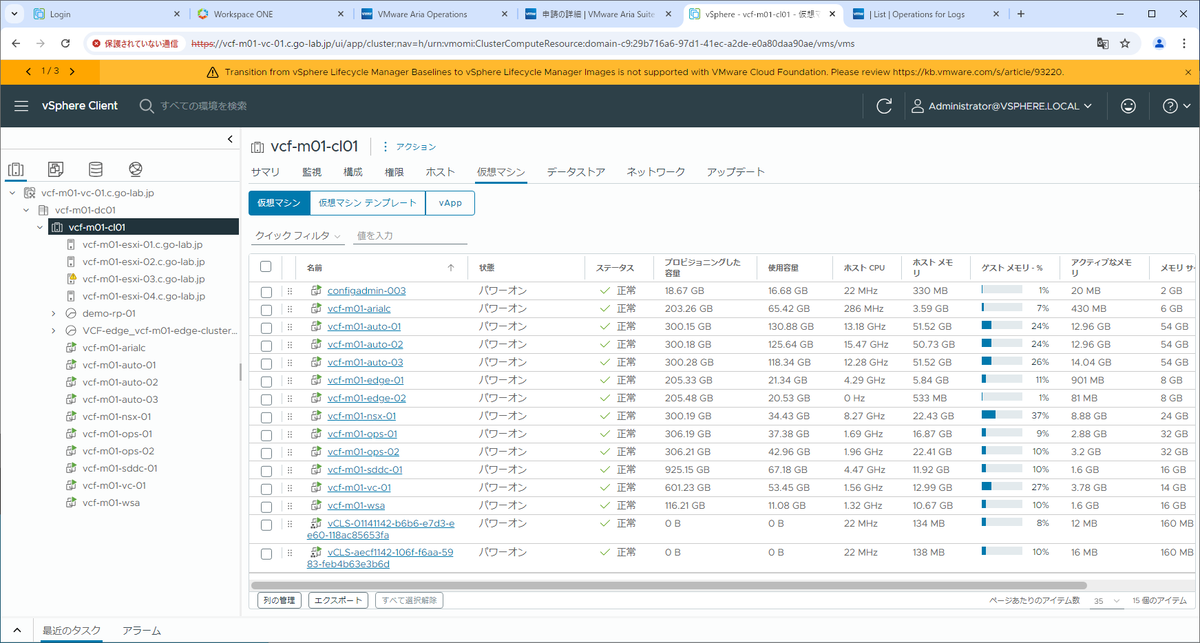The width and height of the screenshot is (1200, 643).
Task: Switch to Storage inventory view
Action: point(96,169)
